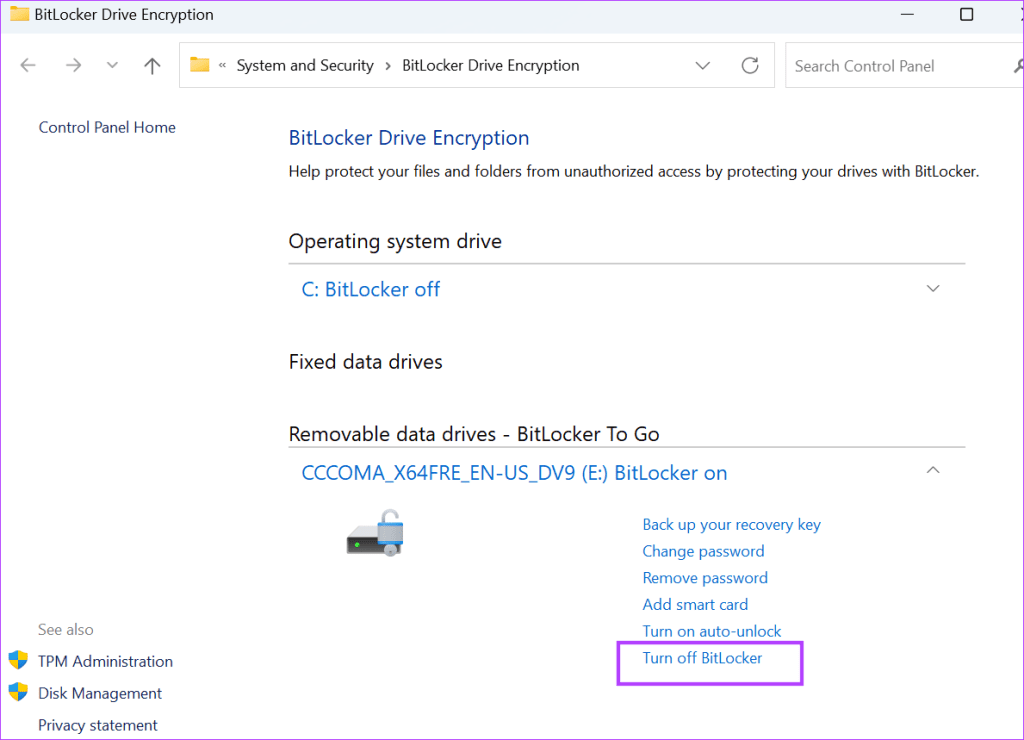This screenshot has height=740, width=1024.
Task: Maximize the BitLocker window
Action: coord(966,14)
